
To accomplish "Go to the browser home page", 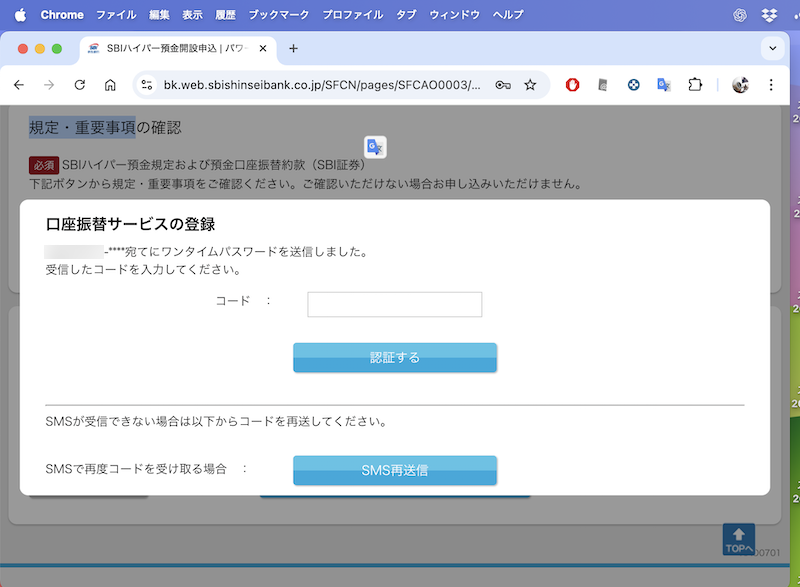I will [x=110, y=85].
